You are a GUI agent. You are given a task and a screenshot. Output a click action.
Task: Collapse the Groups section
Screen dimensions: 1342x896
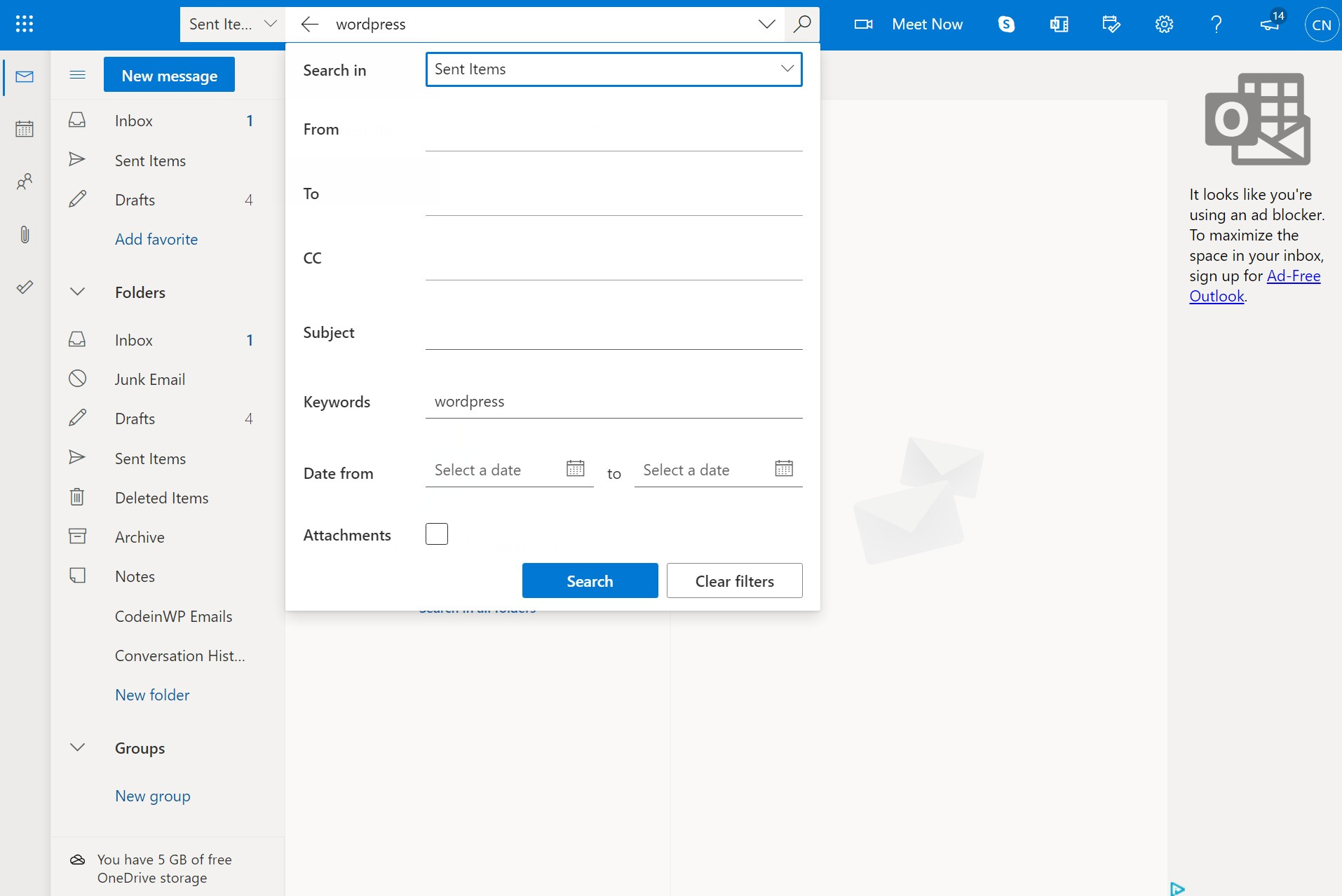click(x=77, y=747)
